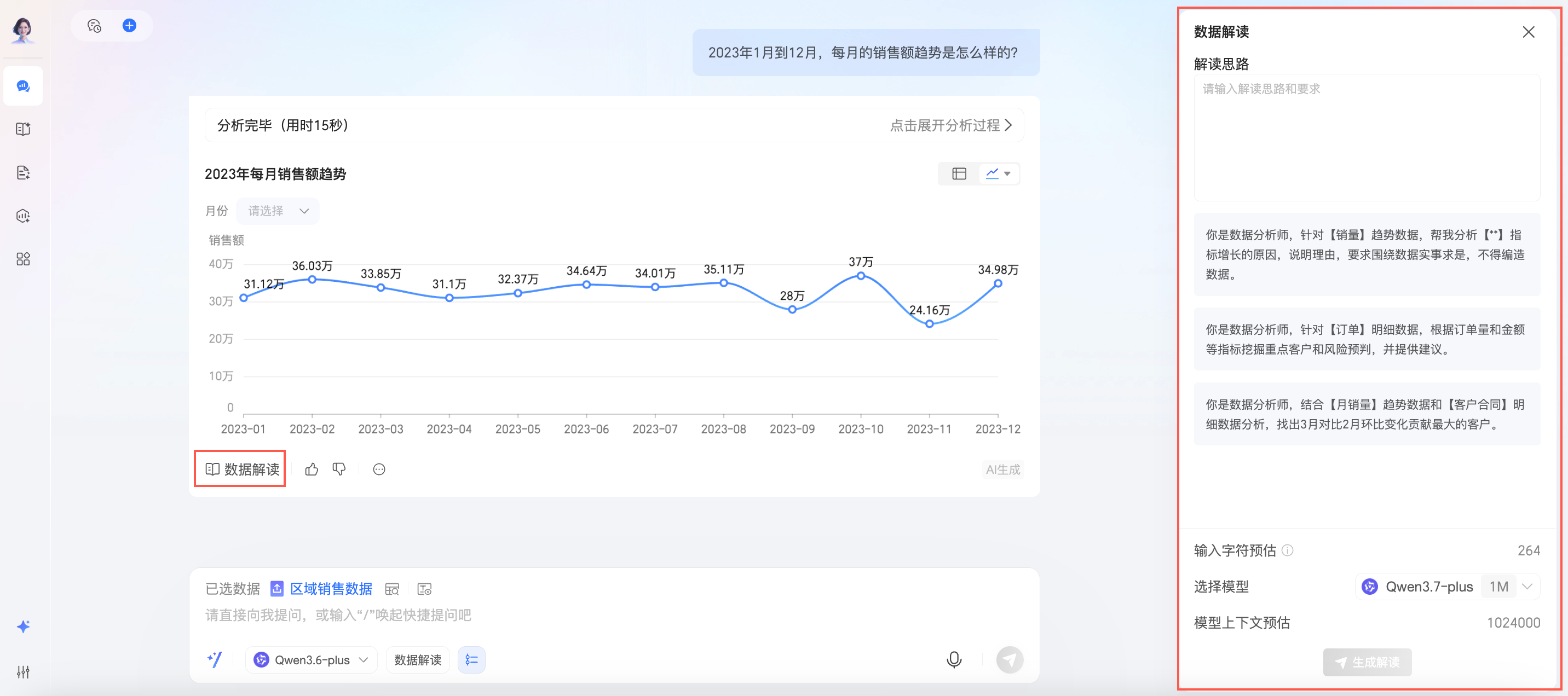Open the apps-grid sidebar icon
The width and height of the screenshot is (1568, 696).
click(23, 259)
